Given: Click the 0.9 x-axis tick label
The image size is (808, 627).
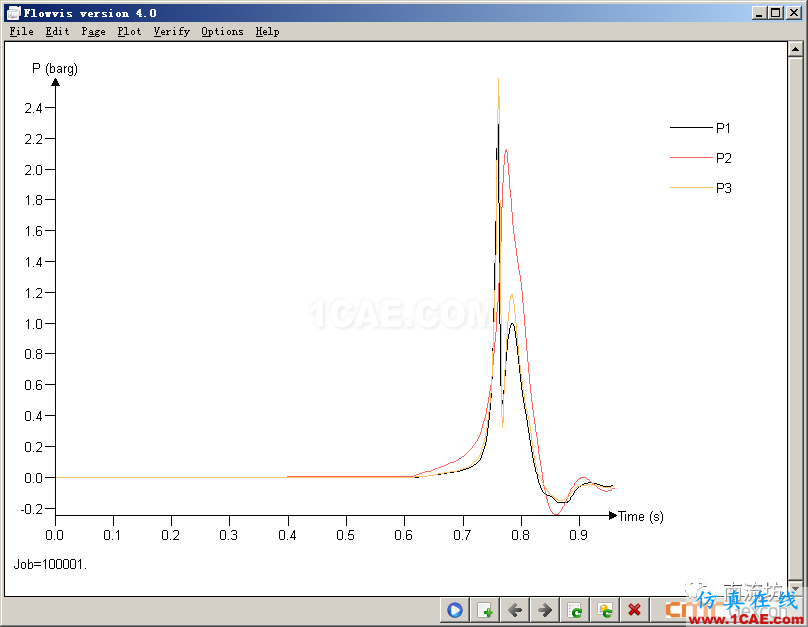Looking at the screenshot, I should coord(578,535).
